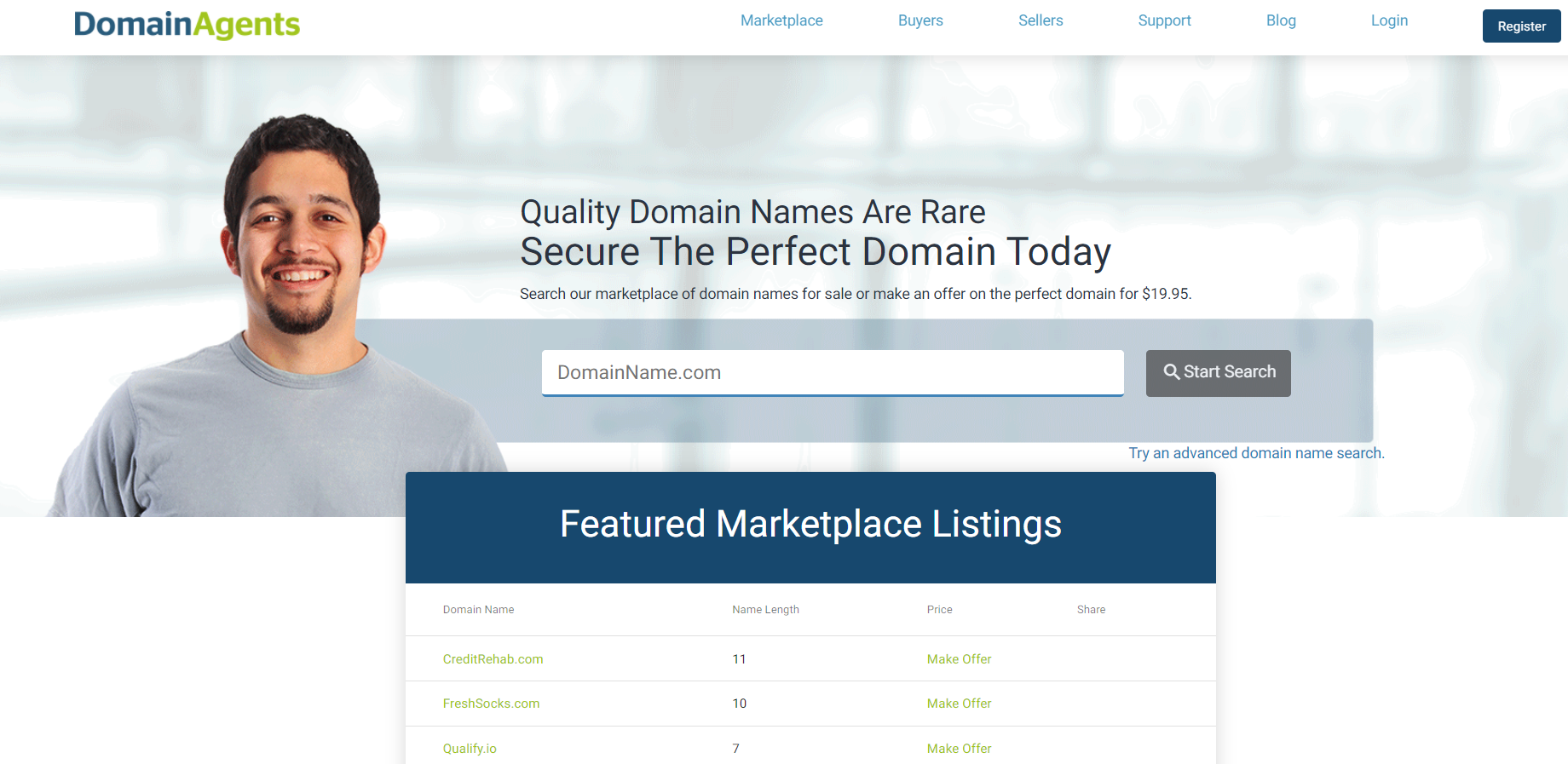The image size is (1568, 764).
Task: Visit the Support page
Action: pyautogui.click(x=1164, y=20)
